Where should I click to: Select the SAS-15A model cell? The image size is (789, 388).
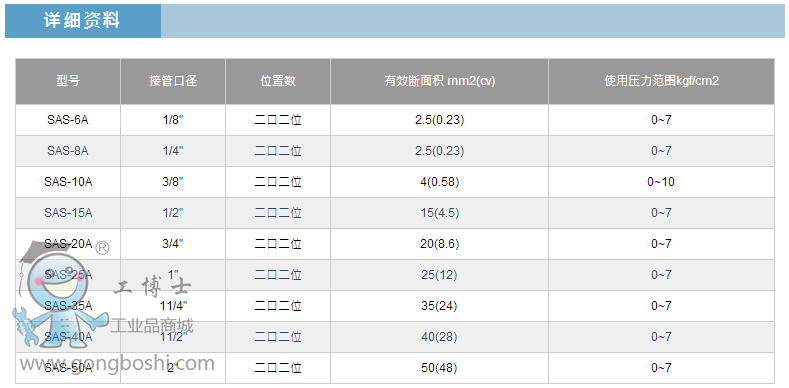point(68,213)
